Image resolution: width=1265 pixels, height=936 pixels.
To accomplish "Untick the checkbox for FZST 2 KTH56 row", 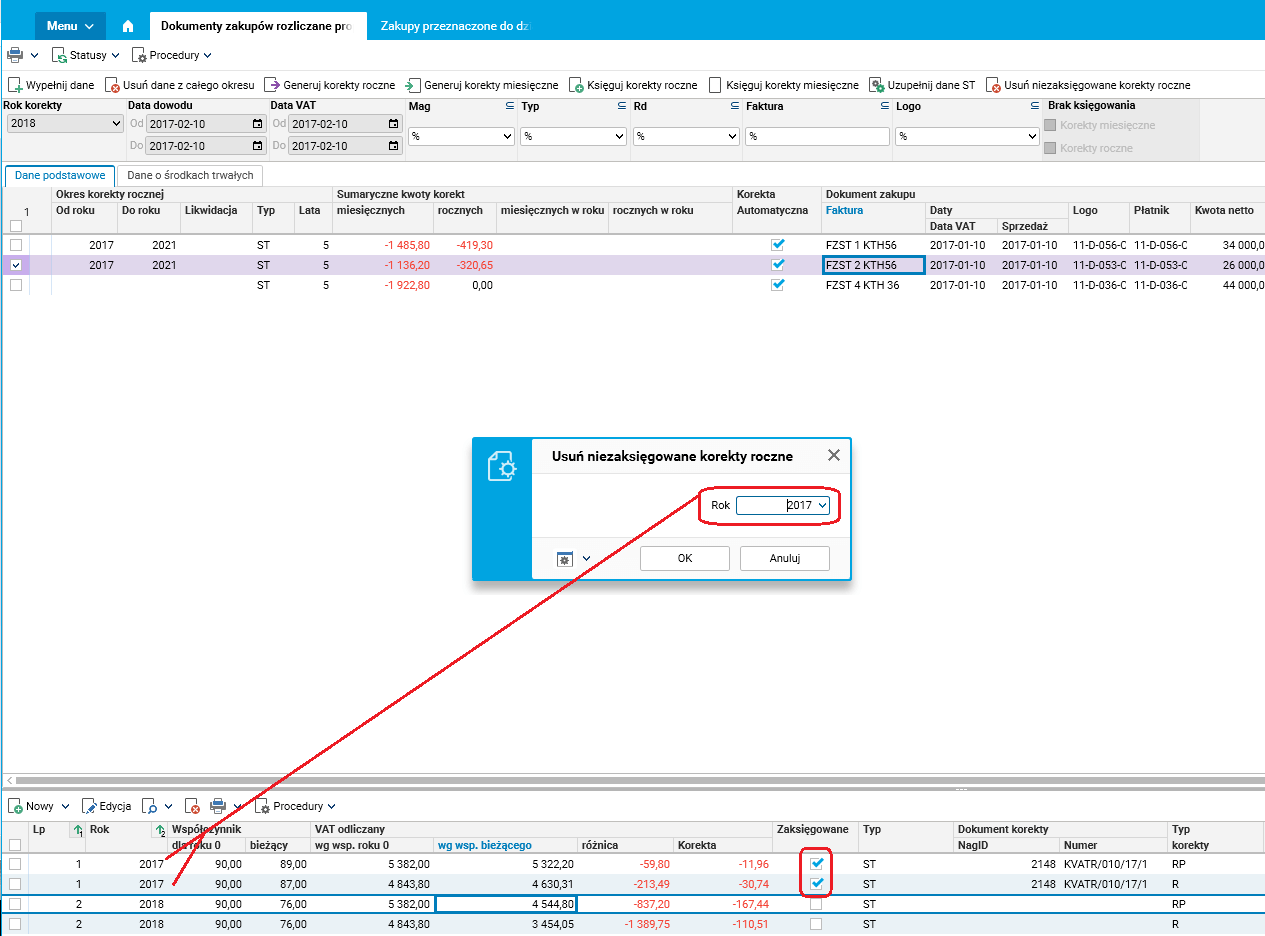I will pyautogui.click(x=15, y=265).
